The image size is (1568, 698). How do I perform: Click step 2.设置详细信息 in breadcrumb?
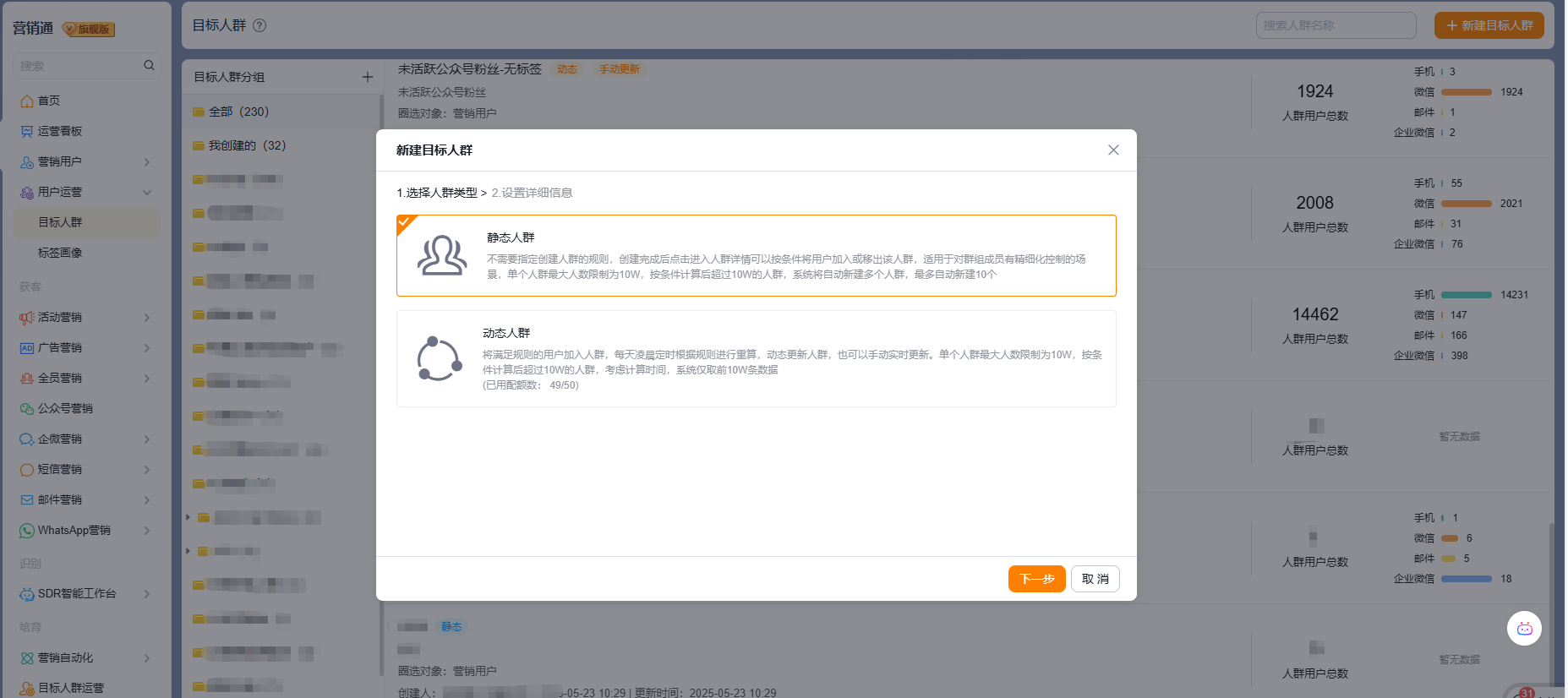point(532,193)
